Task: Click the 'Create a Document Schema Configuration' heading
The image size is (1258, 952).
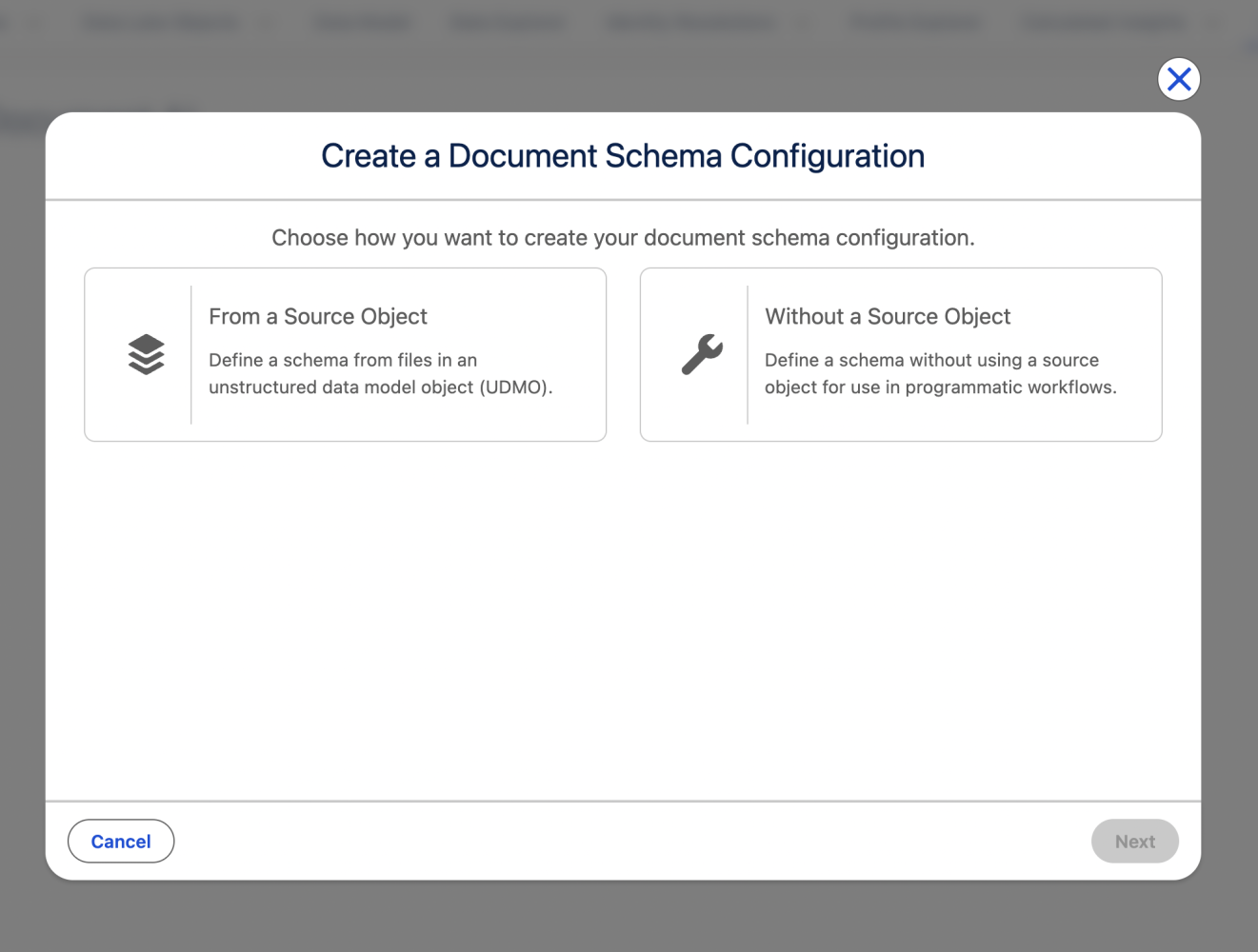Action: click(623, 156)
